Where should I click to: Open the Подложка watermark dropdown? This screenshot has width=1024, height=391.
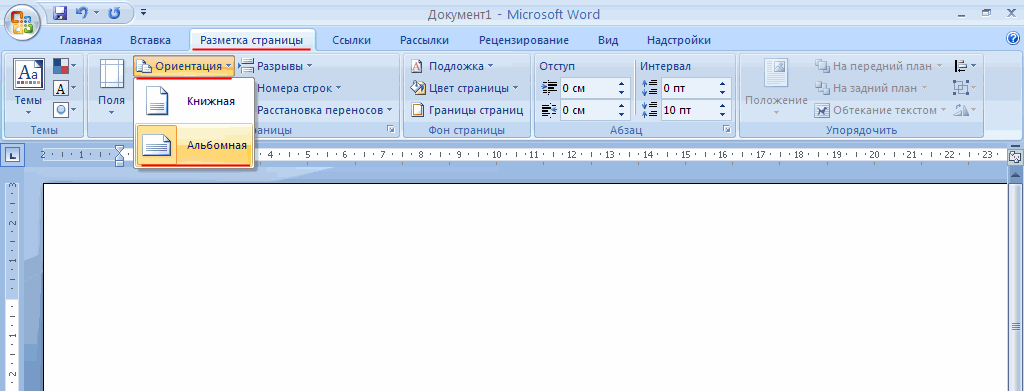(x=452, y=66)
